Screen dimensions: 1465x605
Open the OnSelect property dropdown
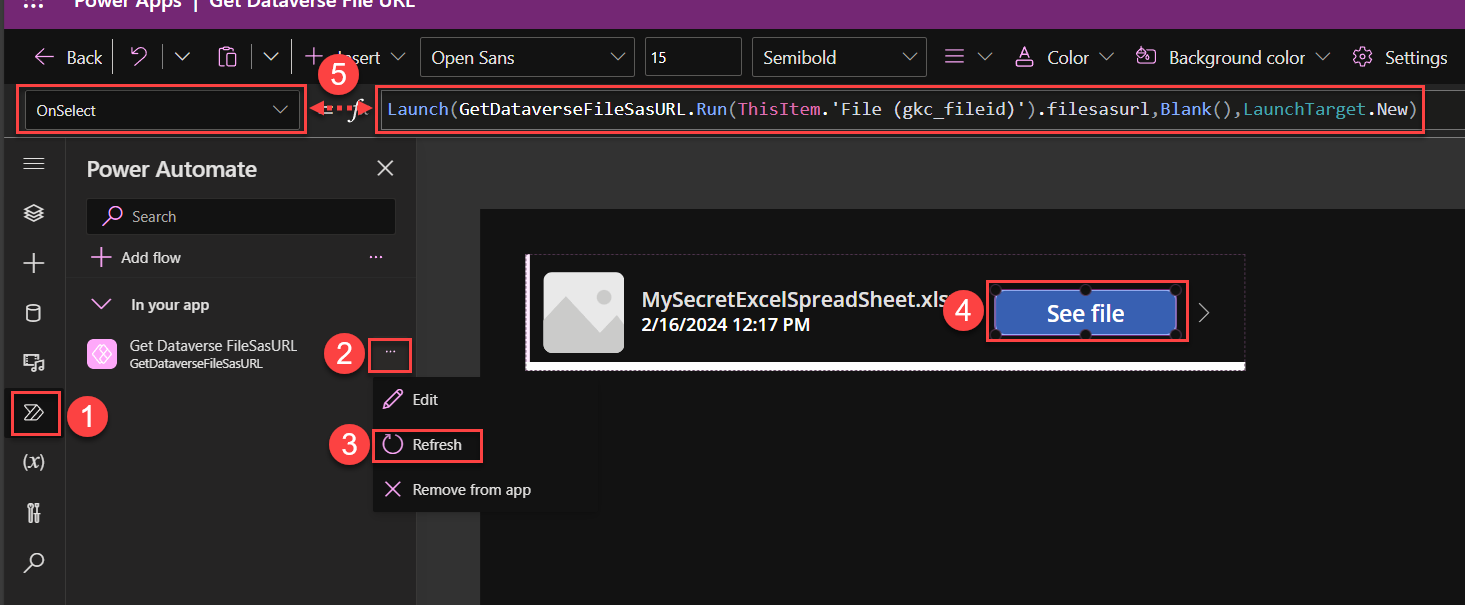160,111
